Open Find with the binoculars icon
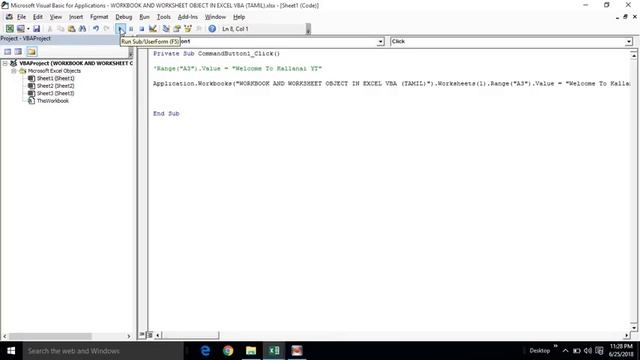The height and width of the screenshot is (360, 640). (x=82, y=29)
